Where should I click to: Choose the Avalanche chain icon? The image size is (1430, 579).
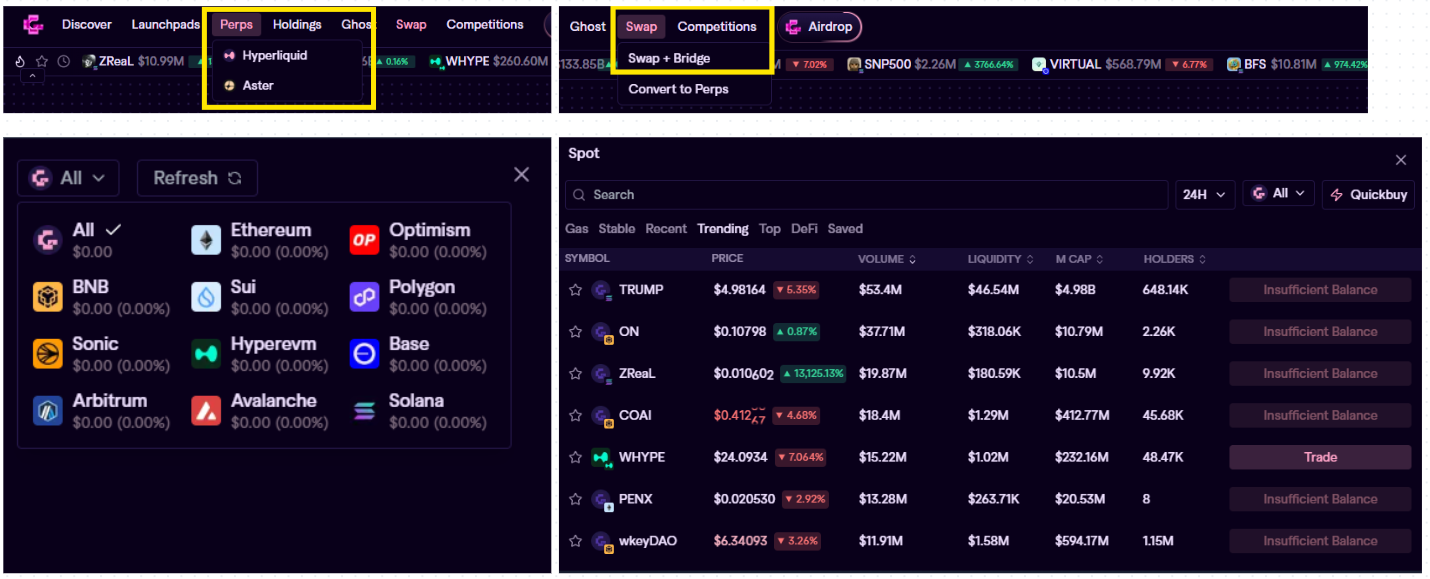(206, 411)
